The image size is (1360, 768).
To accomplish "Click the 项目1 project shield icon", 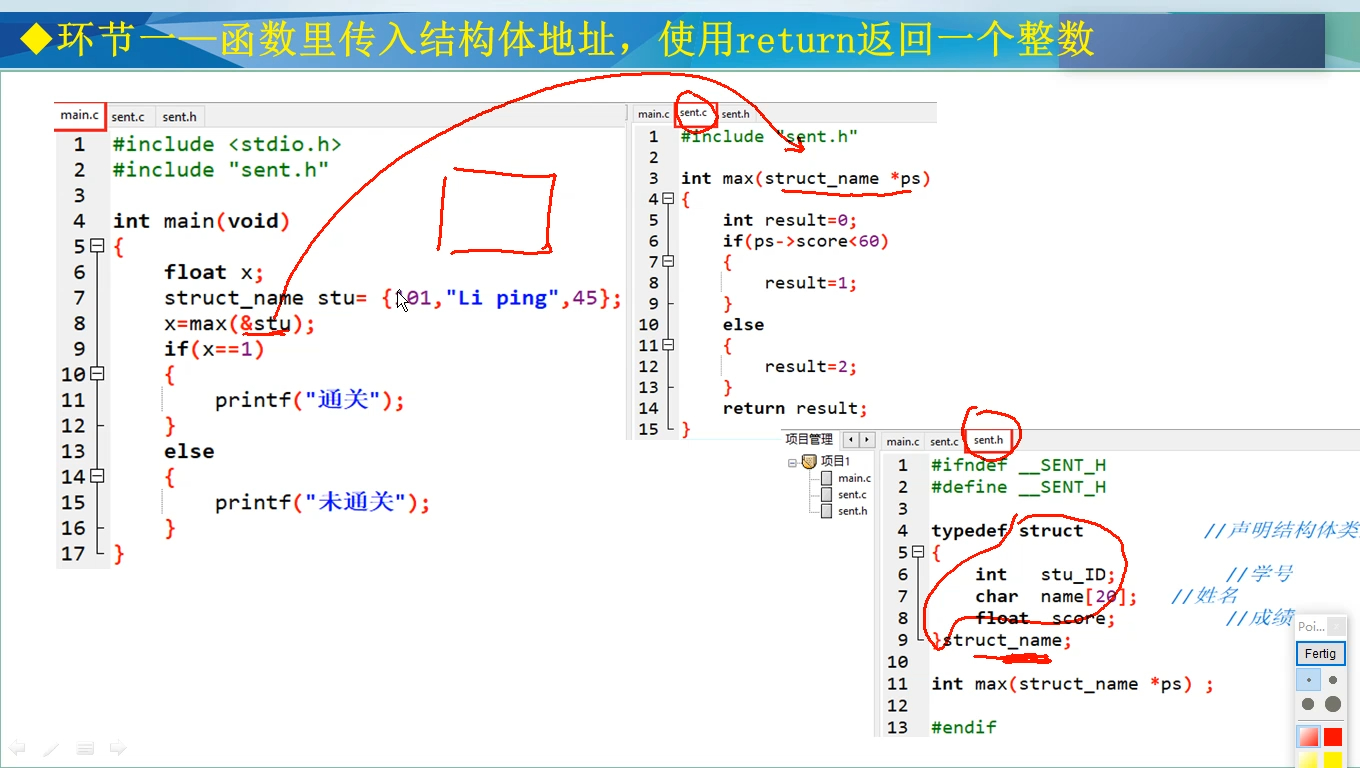I will tap(809, 463).
